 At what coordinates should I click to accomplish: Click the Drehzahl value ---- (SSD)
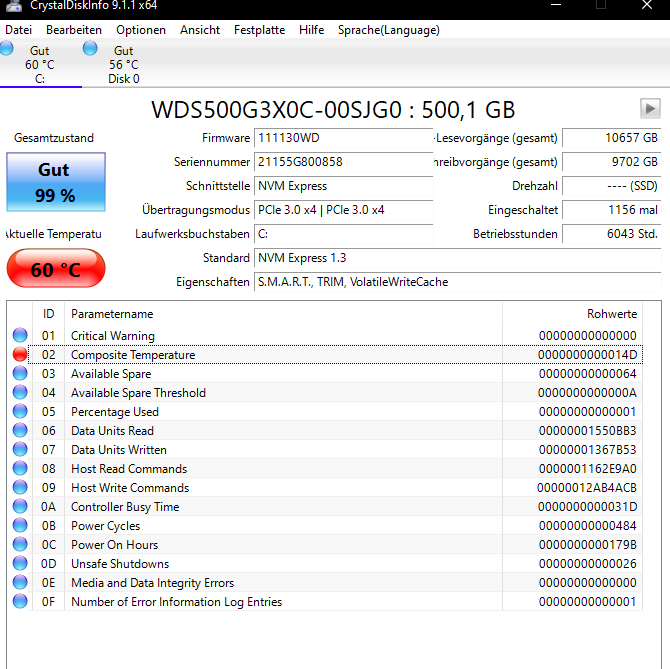[611, 186]
